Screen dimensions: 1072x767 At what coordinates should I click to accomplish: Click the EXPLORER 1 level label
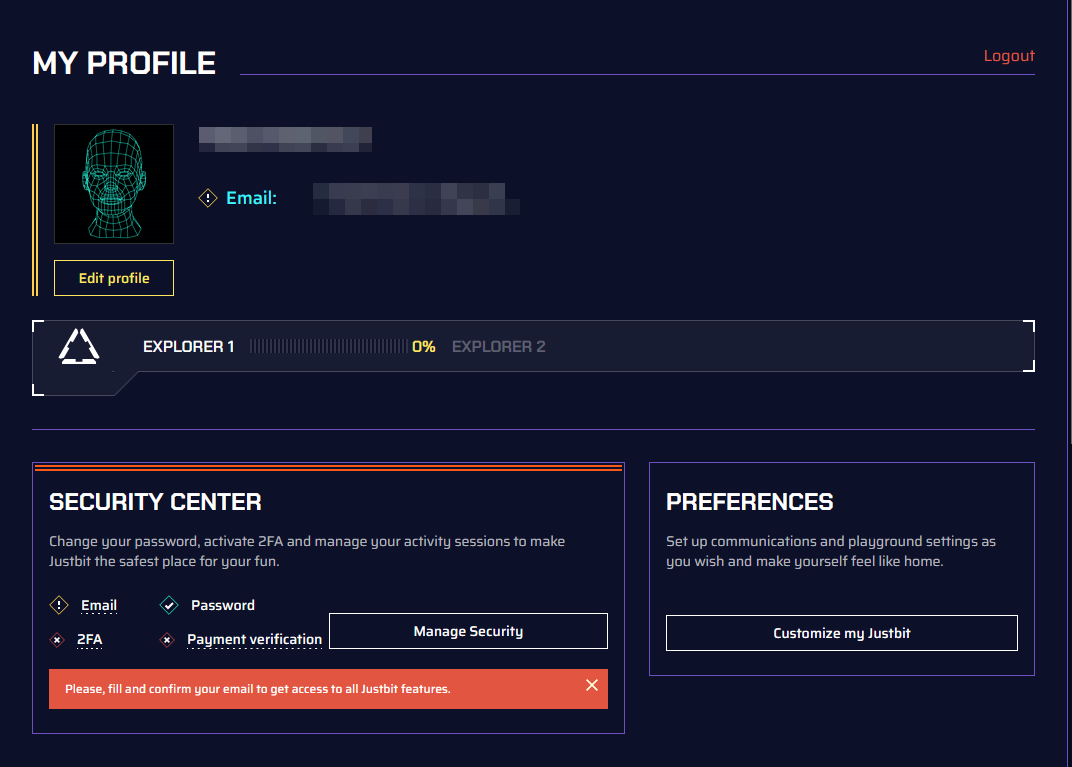tap(189, 347)
